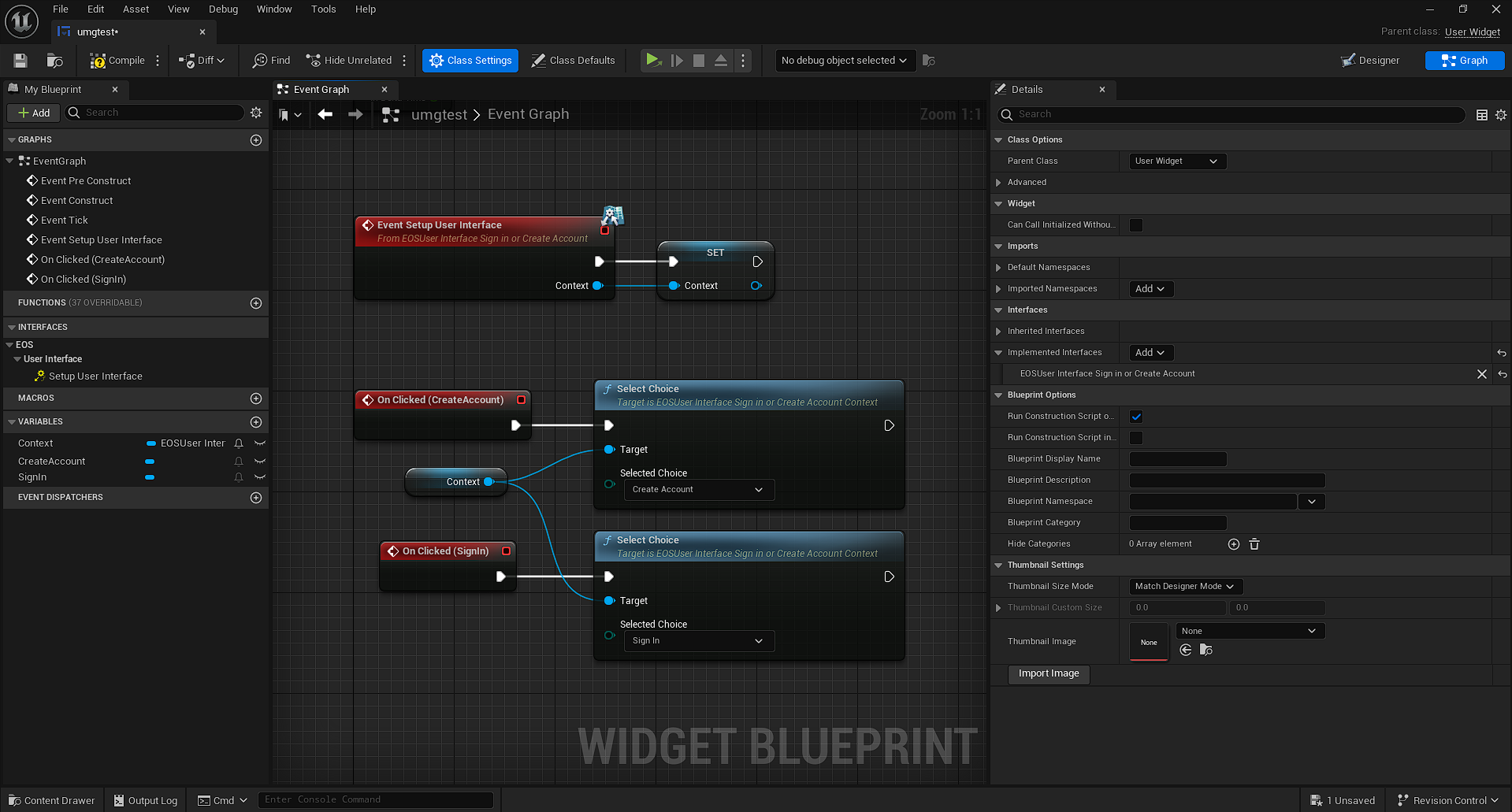The image size is (1512, 812).
Task: Click the boolean type color pill for CreateAccount
Action: tap(150, 461)
